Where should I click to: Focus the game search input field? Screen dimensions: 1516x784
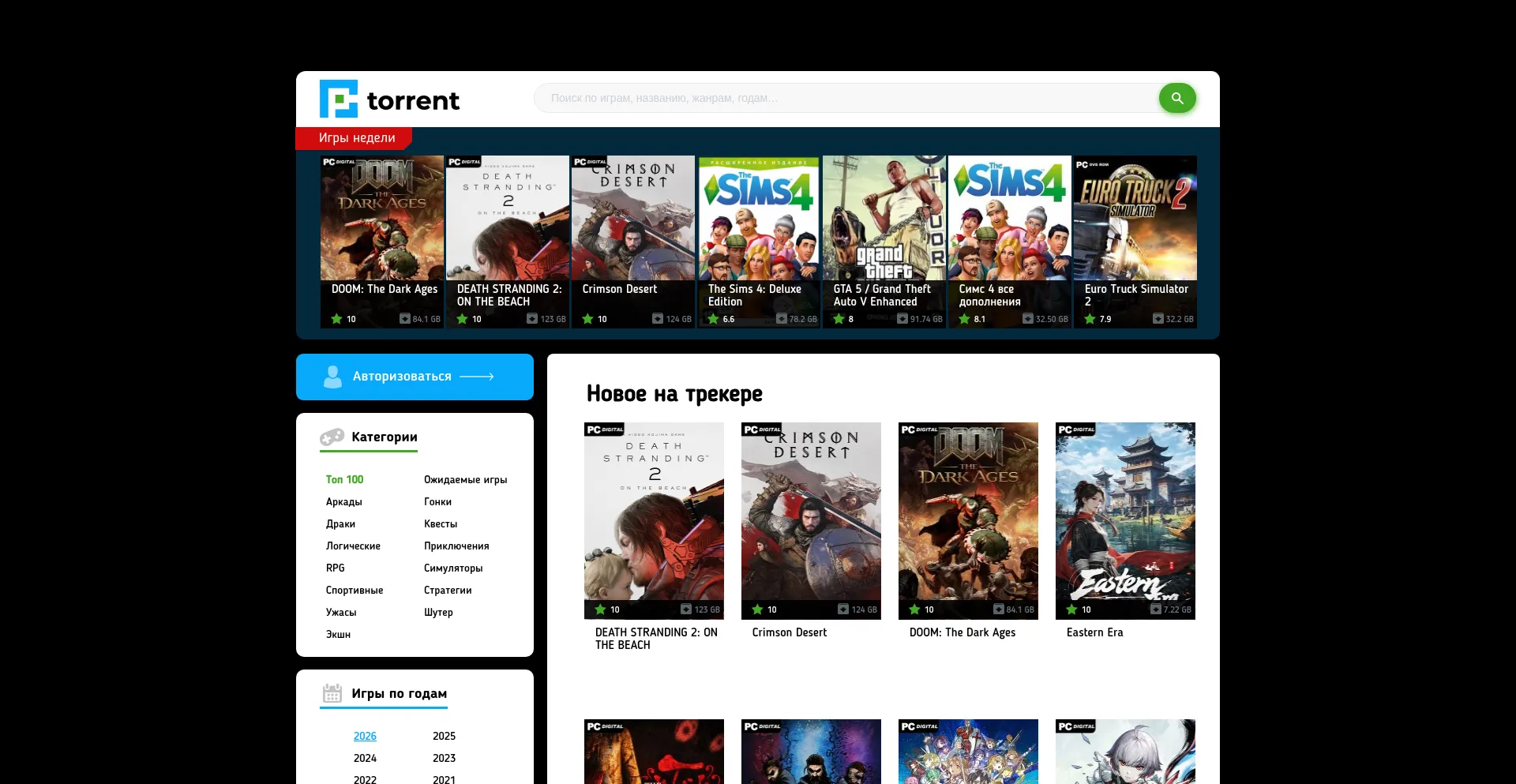[x=845, y=98]
